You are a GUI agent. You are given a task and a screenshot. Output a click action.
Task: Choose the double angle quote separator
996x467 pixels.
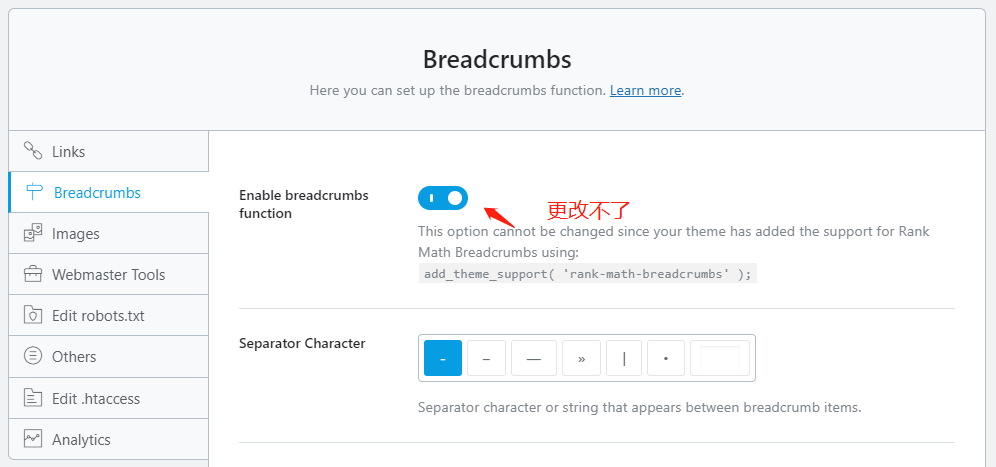click(x=581, y=358)
